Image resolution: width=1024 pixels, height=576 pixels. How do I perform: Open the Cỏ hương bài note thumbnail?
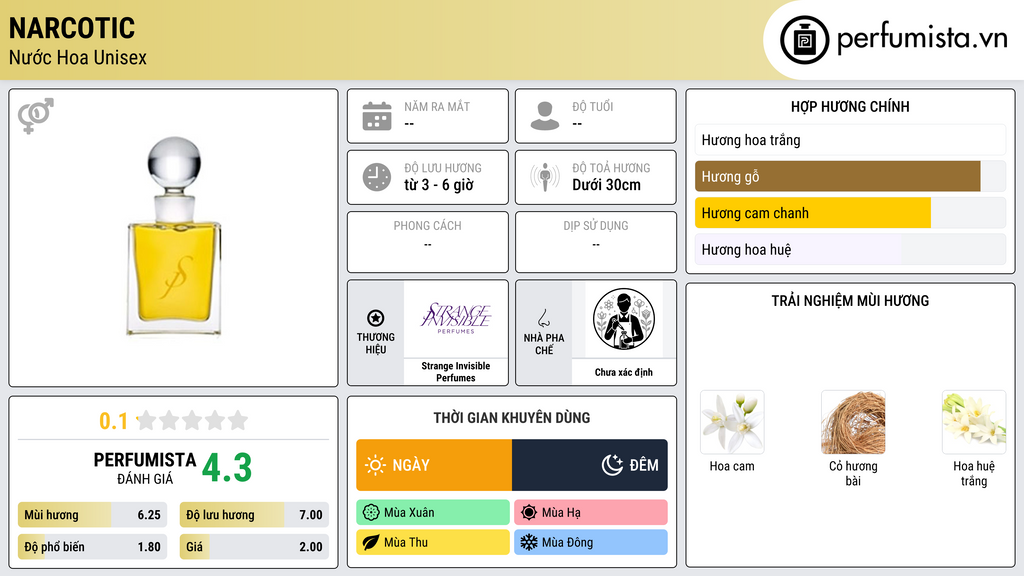[x=853, y=423]
